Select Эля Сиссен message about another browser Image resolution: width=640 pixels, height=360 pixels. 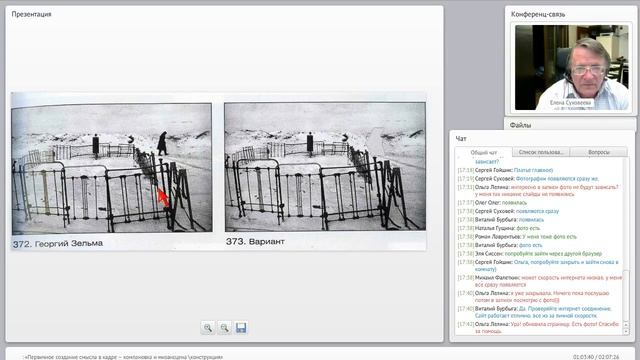529,253
